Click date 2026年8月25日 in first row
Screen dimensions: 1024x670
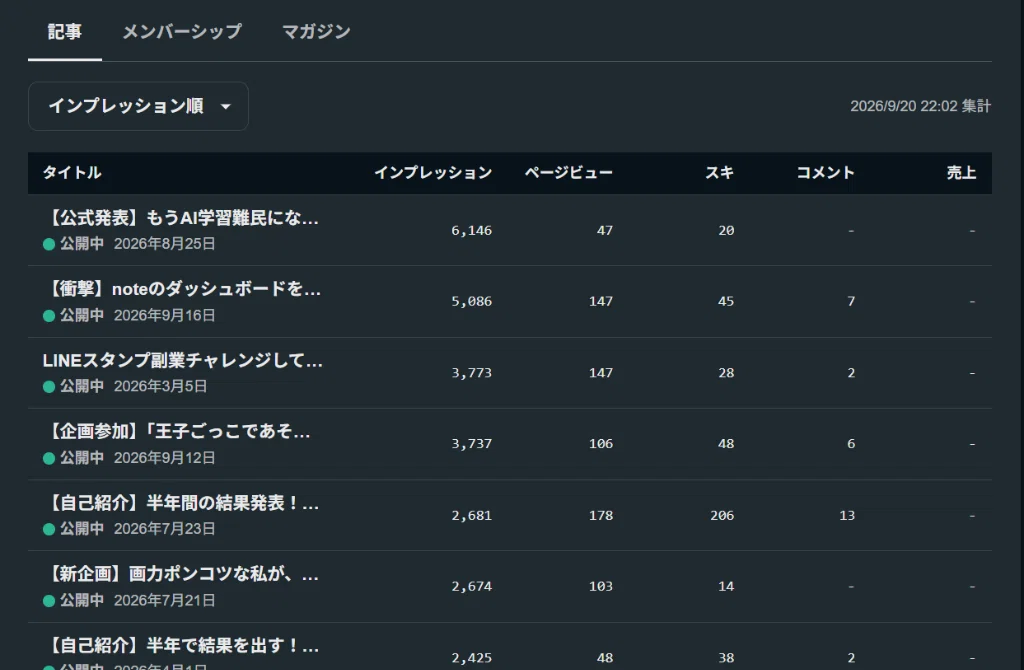click(165, 244)
